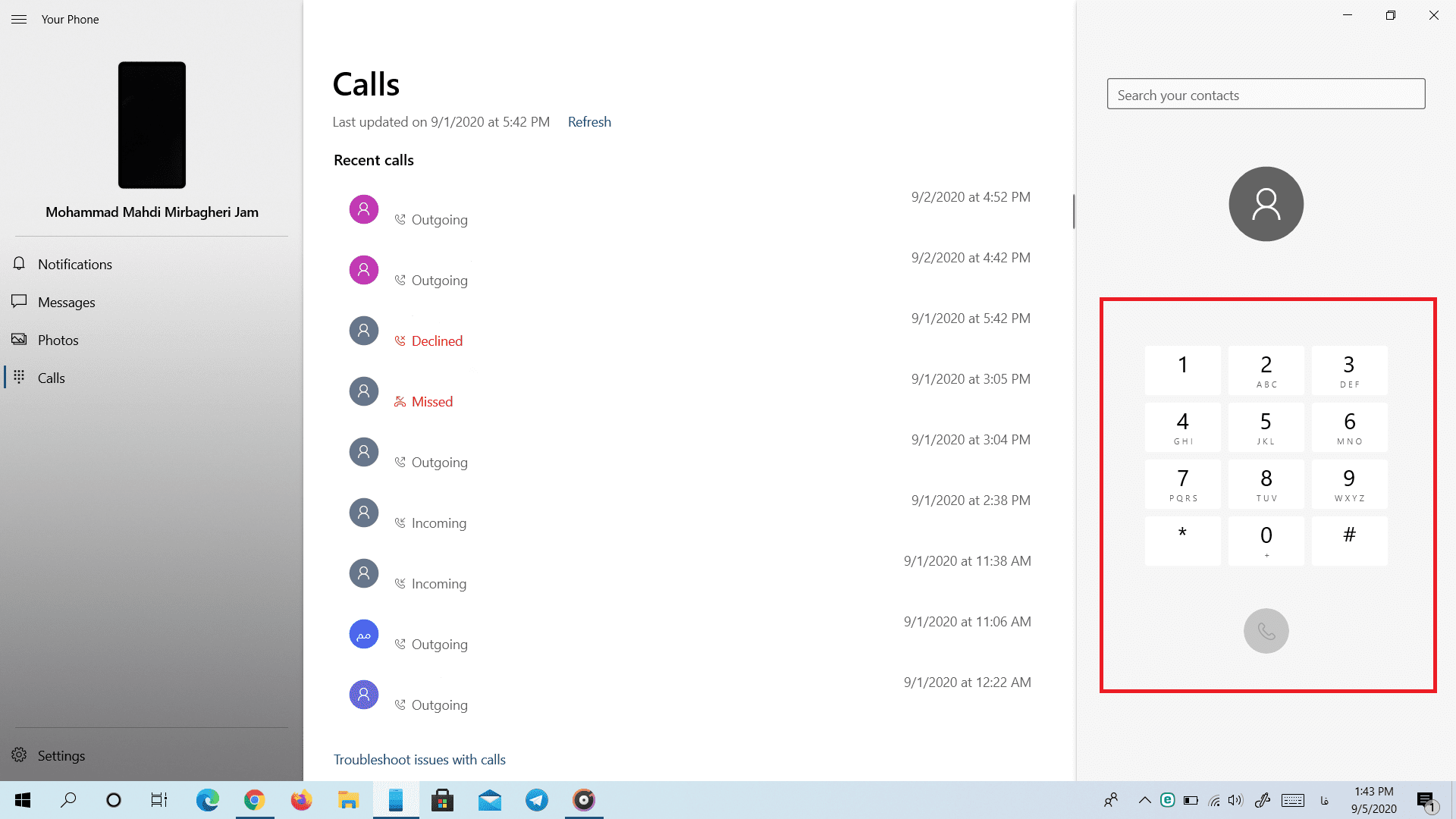
Task: Open Google Chrome from taskbar
Action: click(x=254, y=800)
